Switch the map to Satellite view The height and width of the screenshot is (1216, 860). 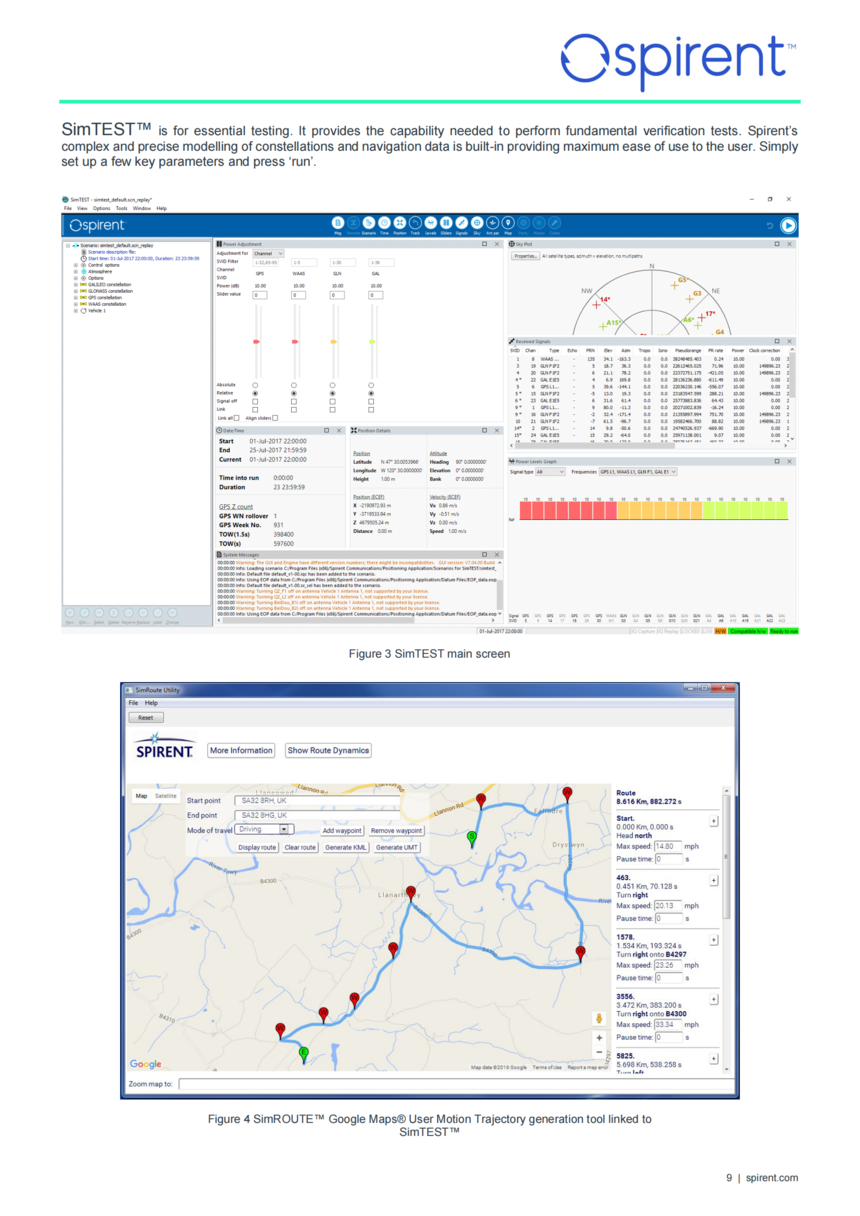(x=165, y=796)
